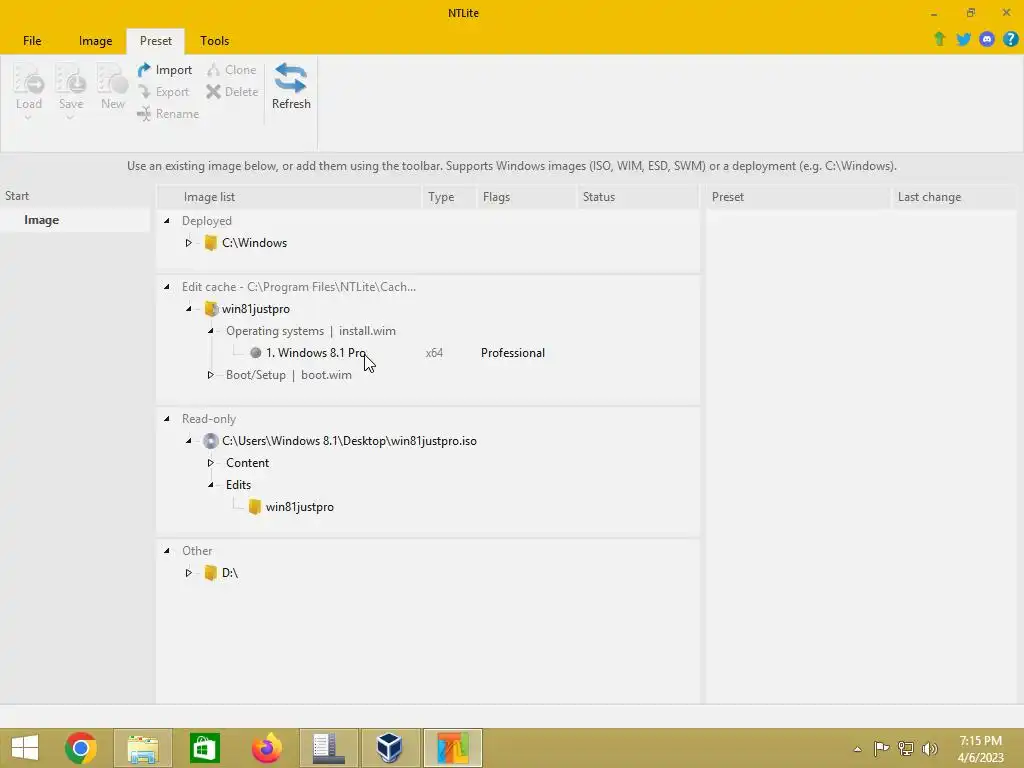The image size is (1024, 768).
Task: Click the green update arrow icon
Action: point(939,39)
